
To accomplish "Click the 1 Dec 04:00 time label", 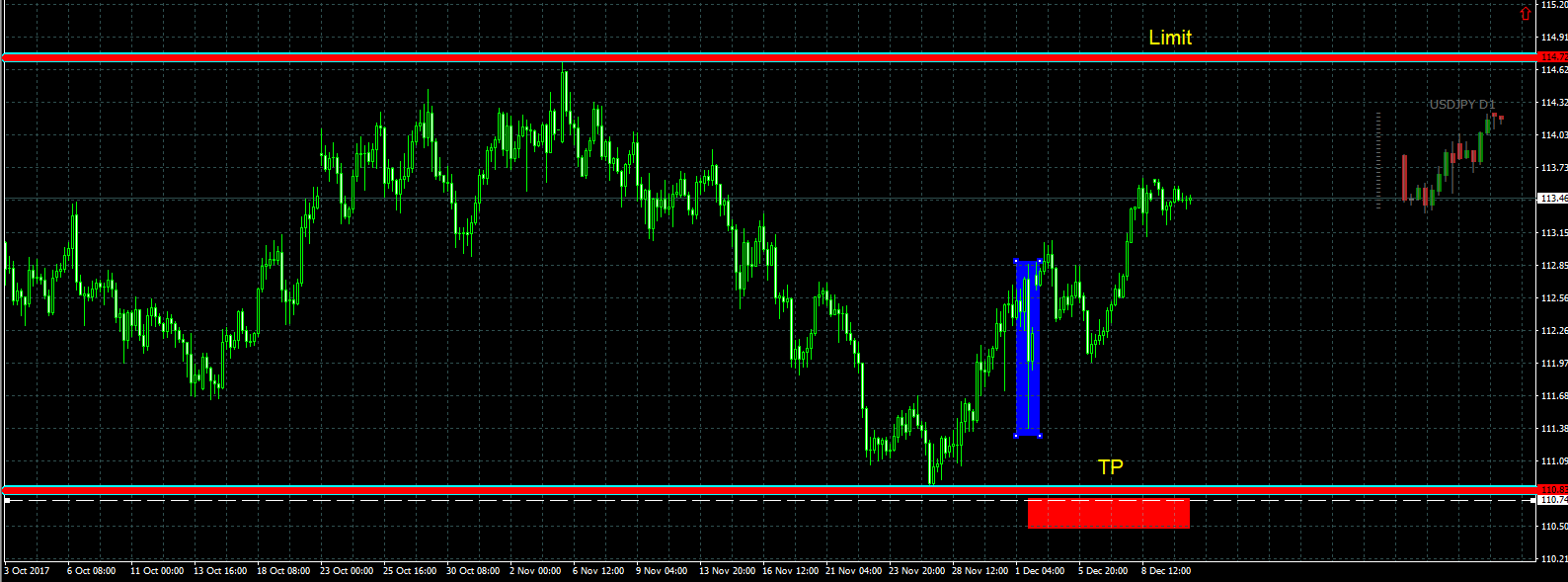I will [x=1040, y=571].
